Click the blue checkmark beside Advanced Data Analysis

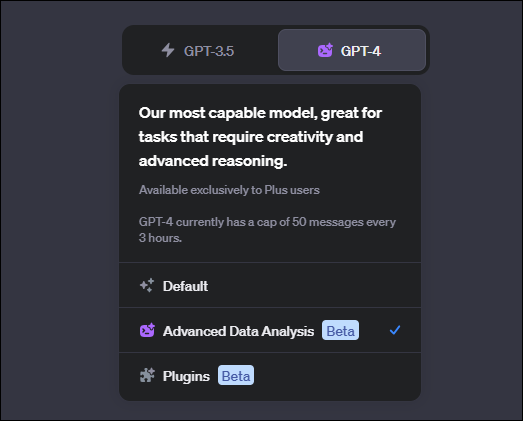(x=395, y=330)
